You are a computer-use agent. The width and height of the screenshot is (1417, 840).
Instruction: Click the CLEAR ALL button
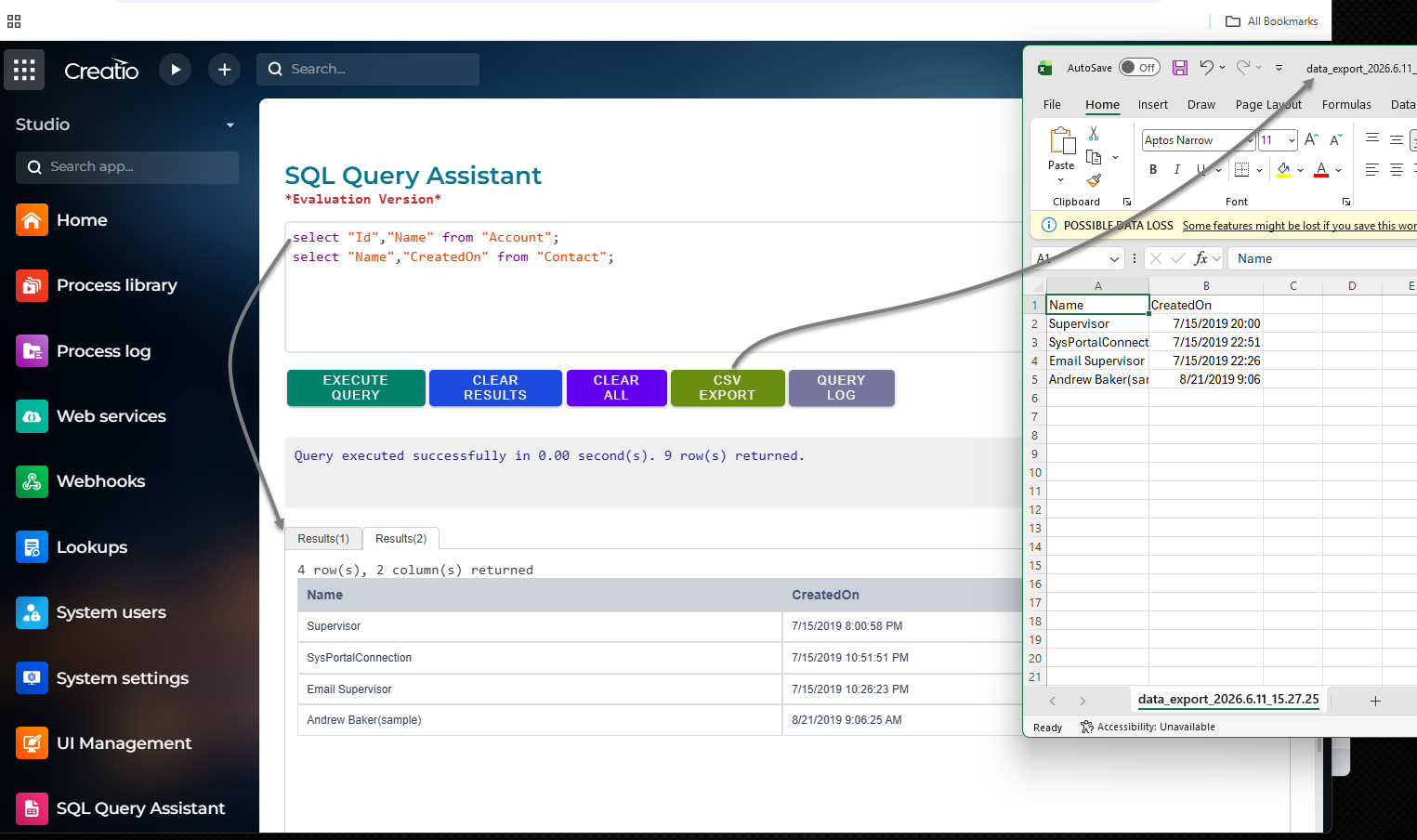click(616, 387)
